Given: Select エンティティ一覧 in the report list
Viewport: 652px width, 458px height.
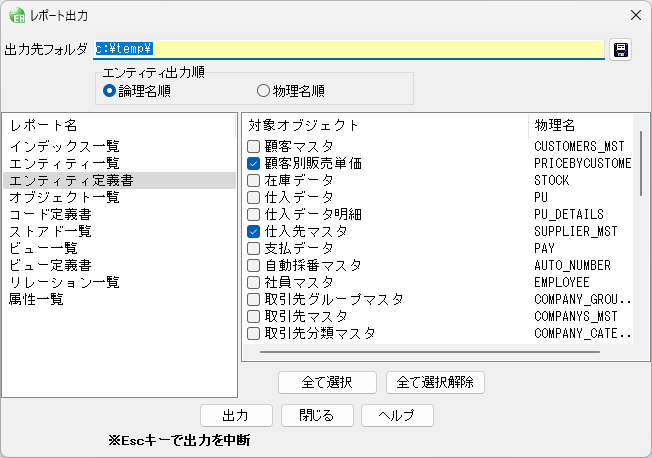Looking at the screenshot, I should (x=119, y=163).
